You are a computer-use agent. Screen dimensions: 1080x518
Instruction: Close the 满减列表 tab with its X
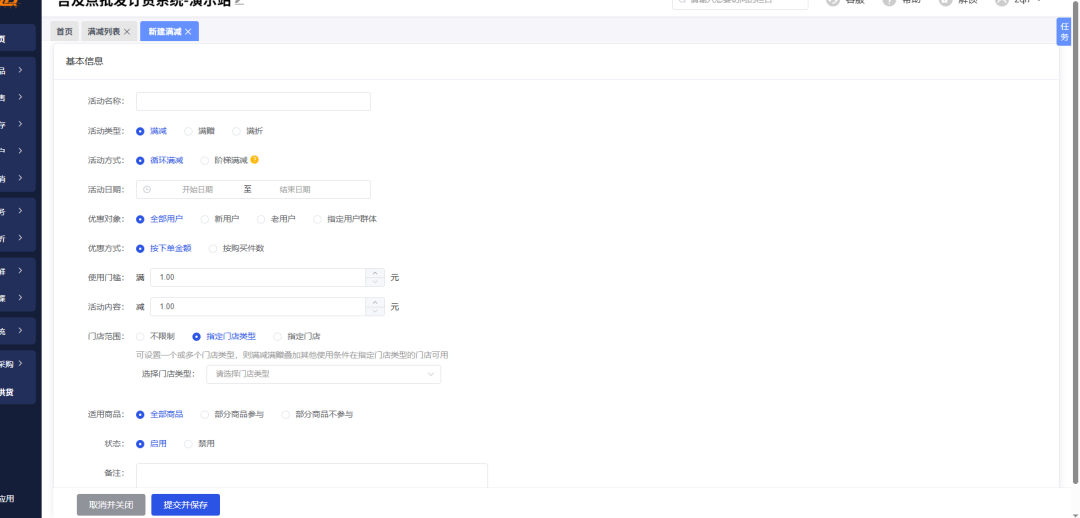pos(127,32)
